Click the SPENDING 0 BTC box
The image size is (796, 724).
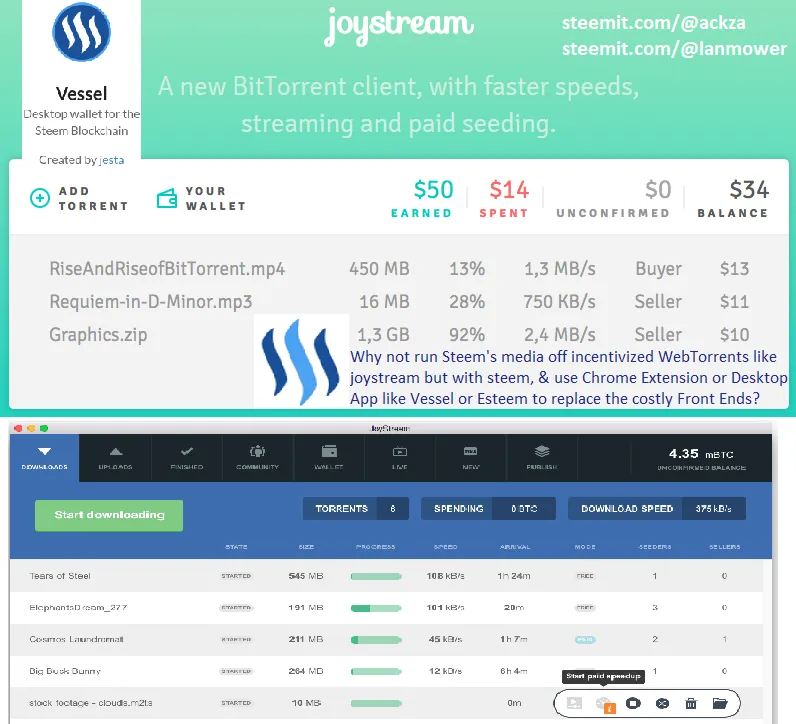pyautogui.click(x=488, y=509)
